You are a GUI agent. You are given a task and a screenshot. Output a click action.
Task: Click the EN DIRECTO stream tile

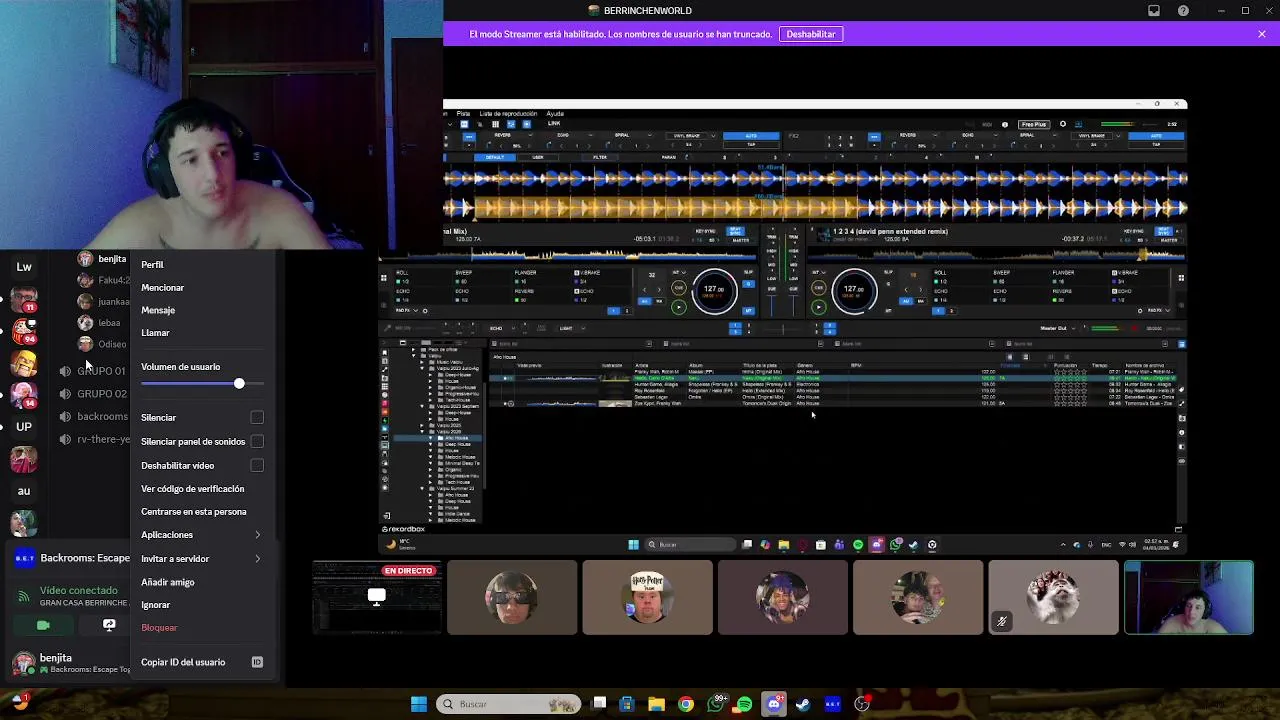tap(377, 597)
